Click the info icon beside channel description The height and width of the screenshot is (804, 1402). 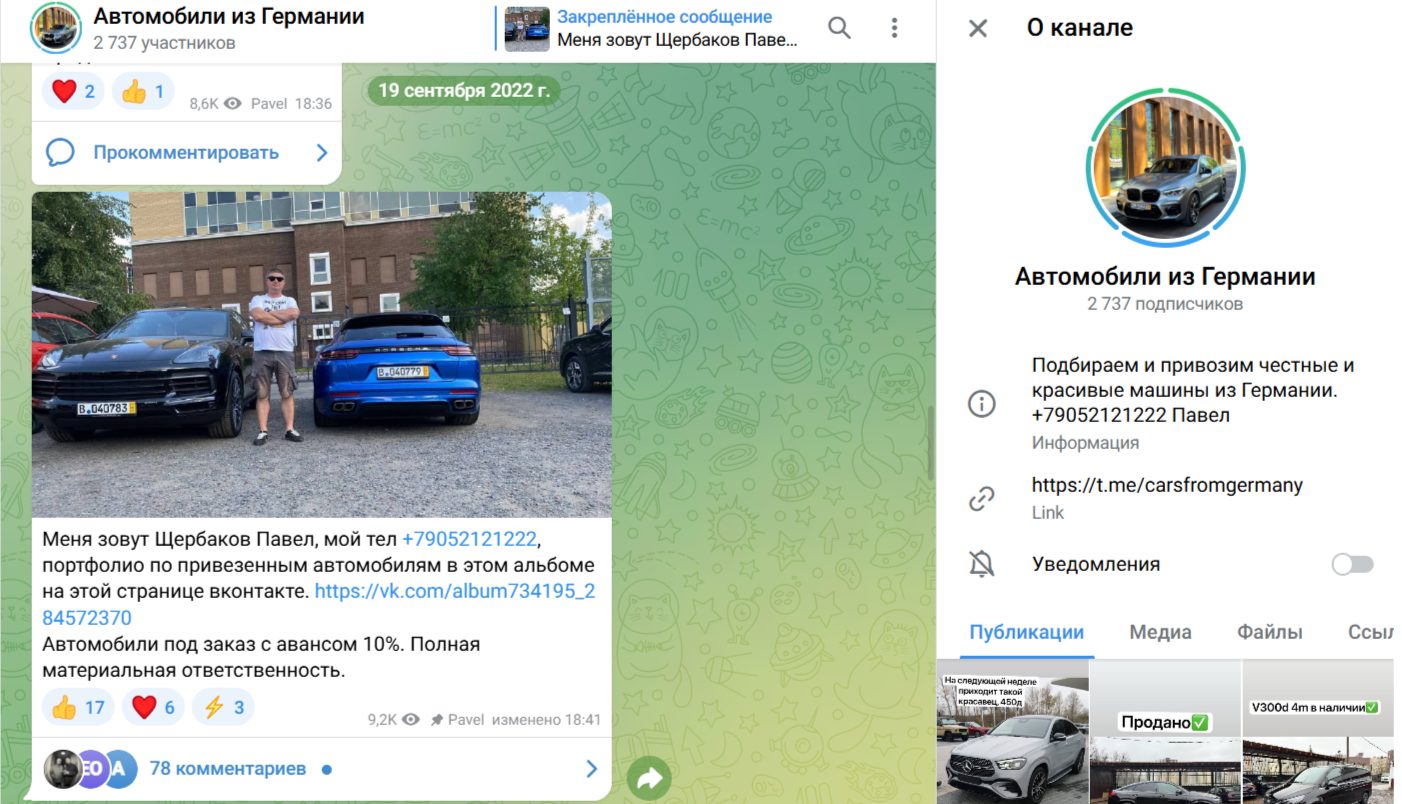pos(981,404)
